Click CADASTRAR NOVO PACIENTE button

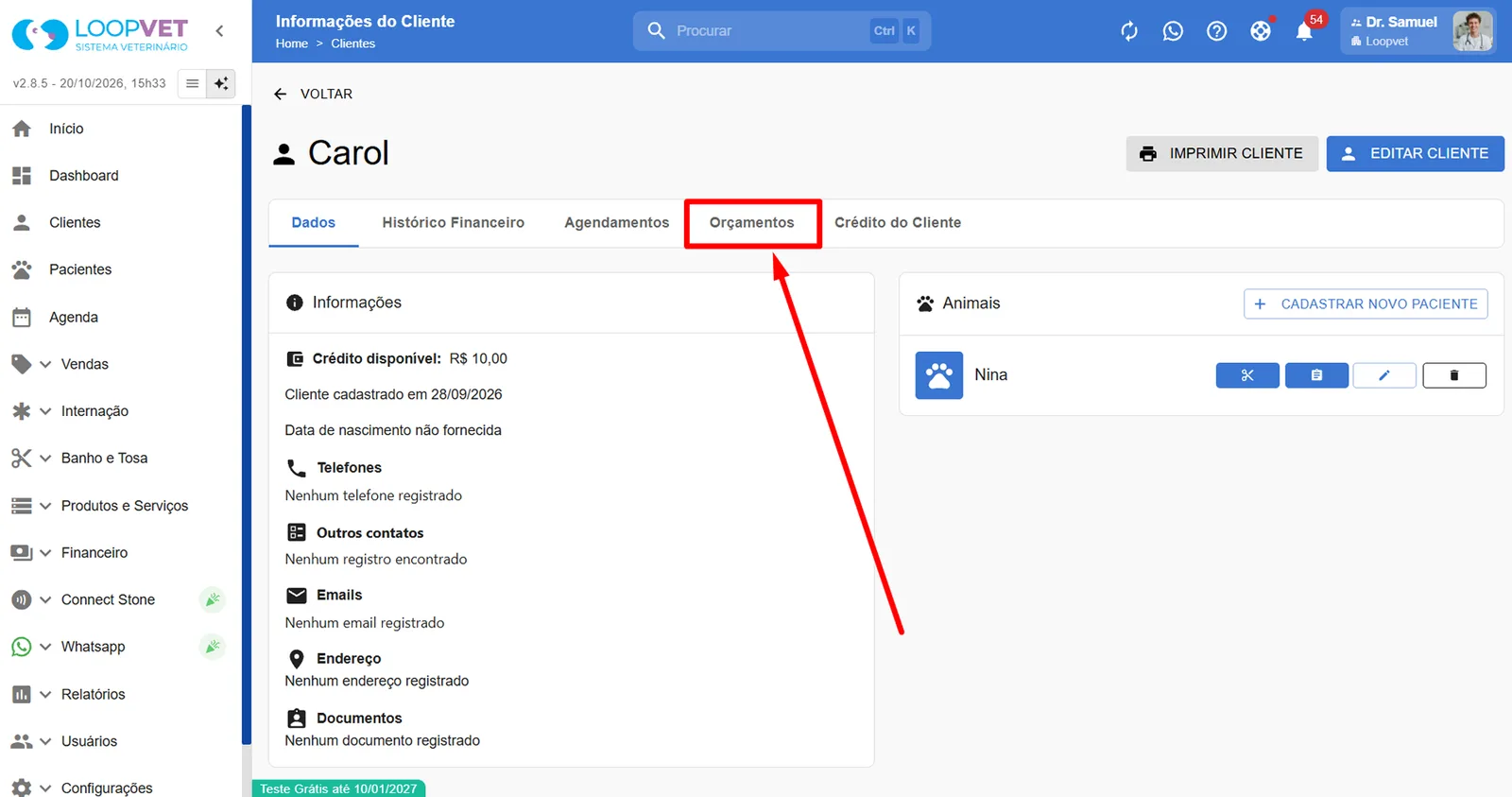point(1366,304)
